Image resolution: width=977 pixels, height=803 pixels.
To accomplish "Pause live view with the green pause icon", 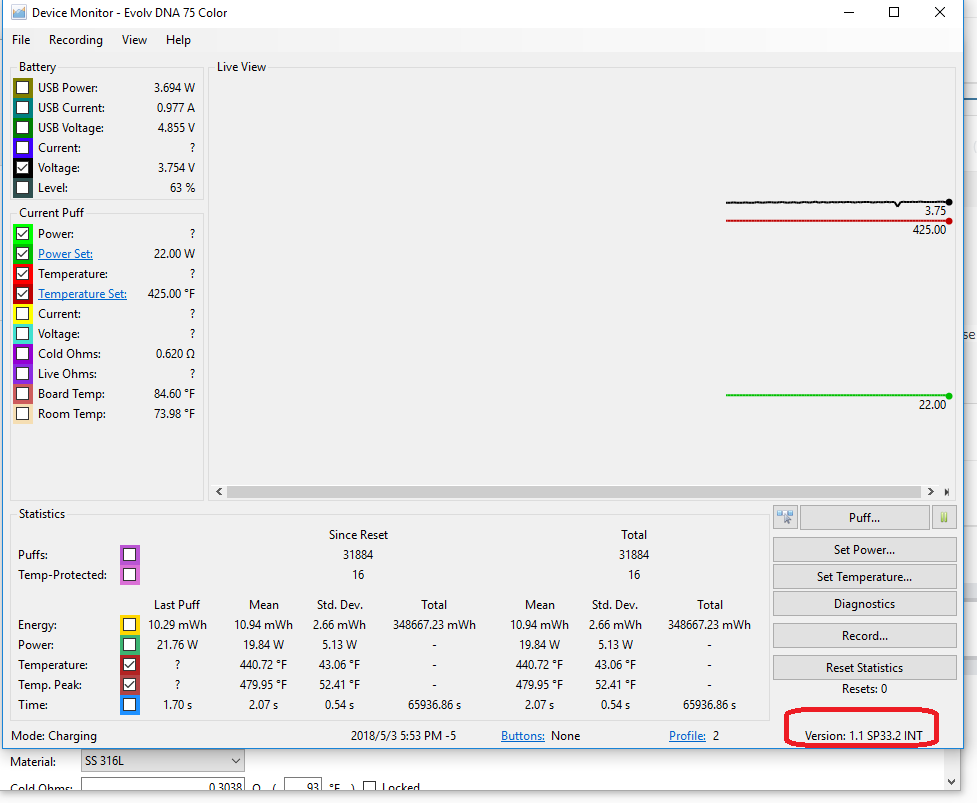I will tap(944, 518).
